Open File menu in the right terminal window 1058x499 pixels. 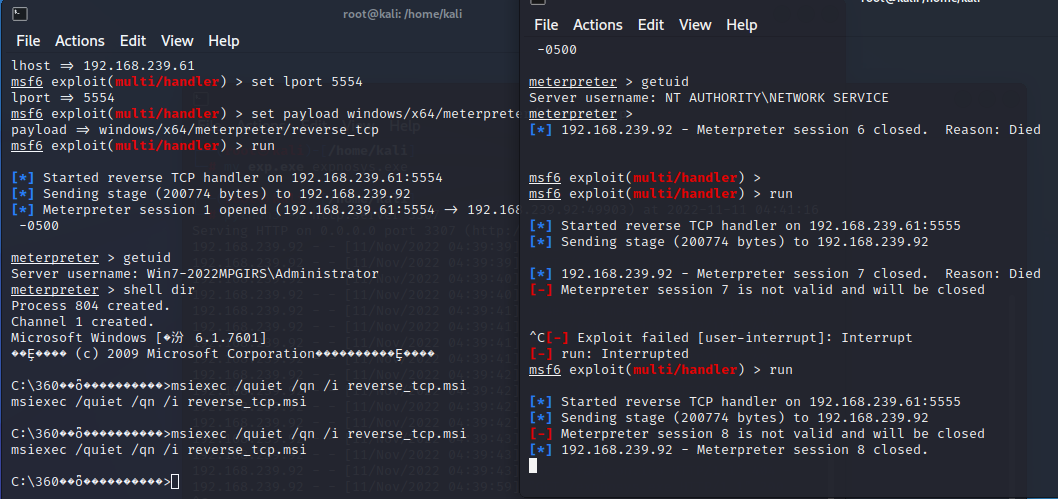[x=546, y=25]
